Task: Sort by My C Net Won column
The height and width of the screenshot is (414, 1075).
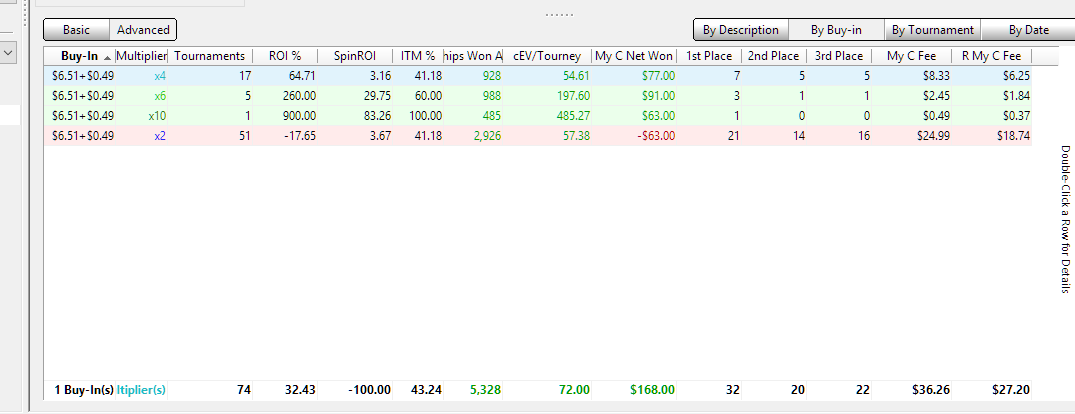Action: coord(634,56)
